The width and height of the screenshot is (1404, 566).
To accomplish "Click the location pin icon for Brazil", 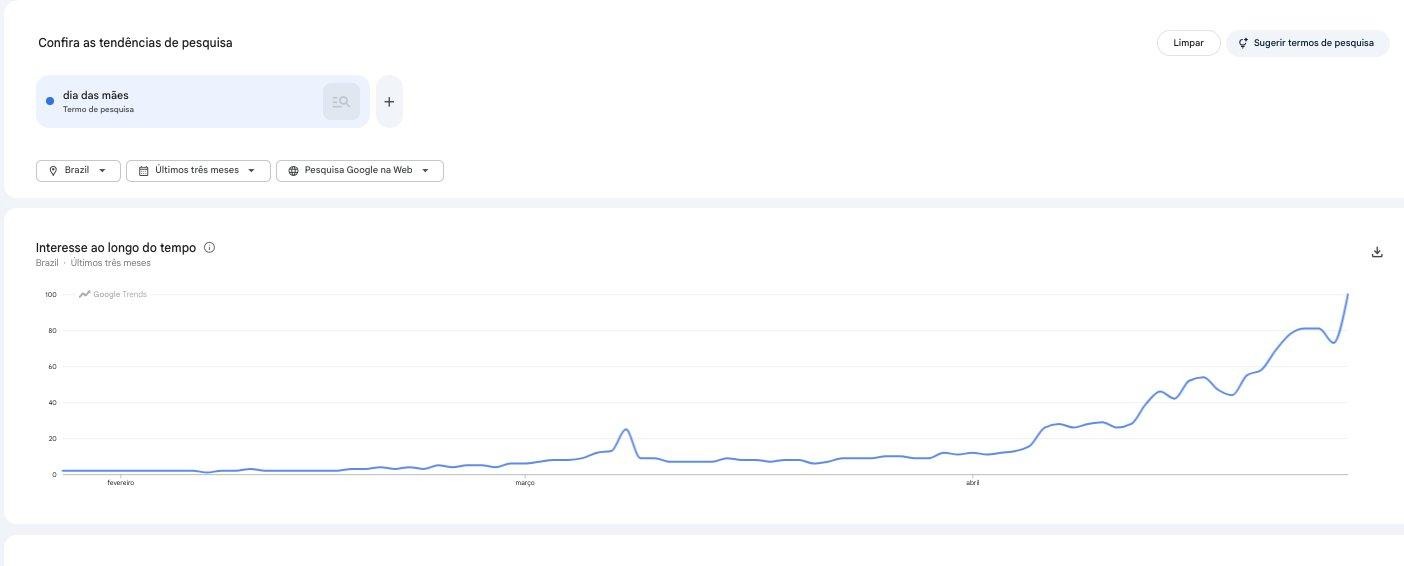I will tap(53, 171).
